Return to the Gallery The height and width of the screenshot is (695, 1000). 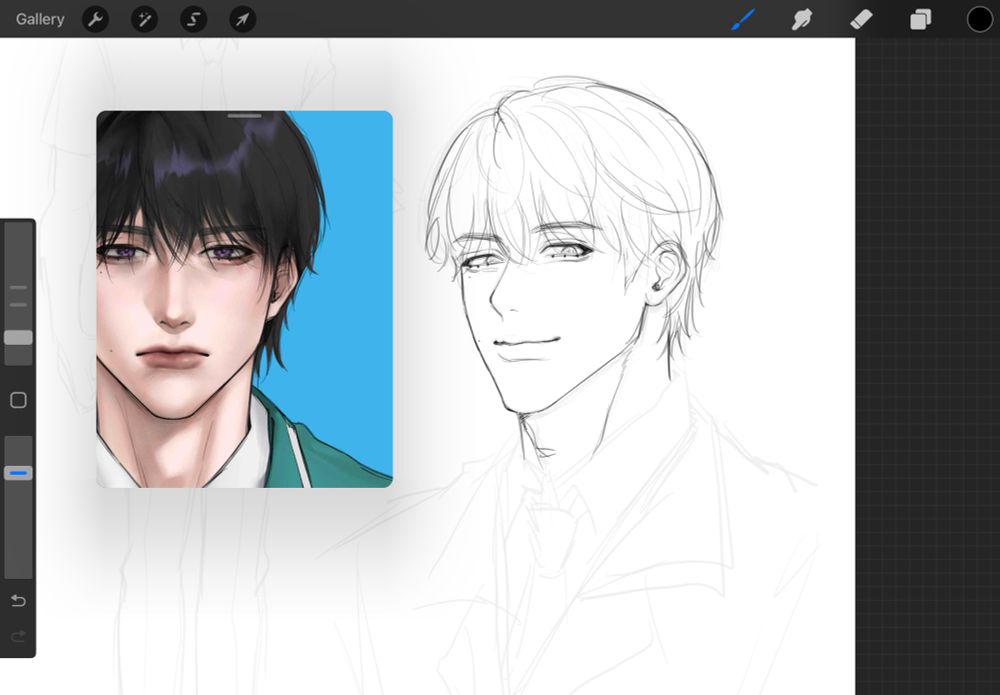[x=40, y=19]
